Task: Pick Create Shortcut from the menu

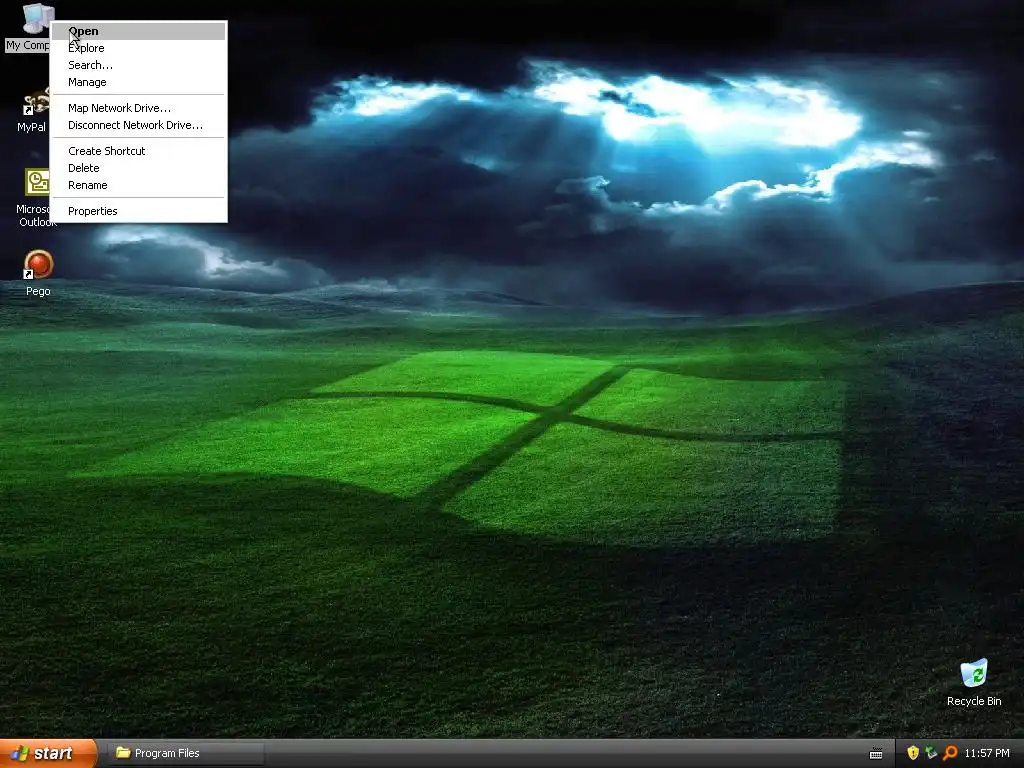Action: (138, 151)
